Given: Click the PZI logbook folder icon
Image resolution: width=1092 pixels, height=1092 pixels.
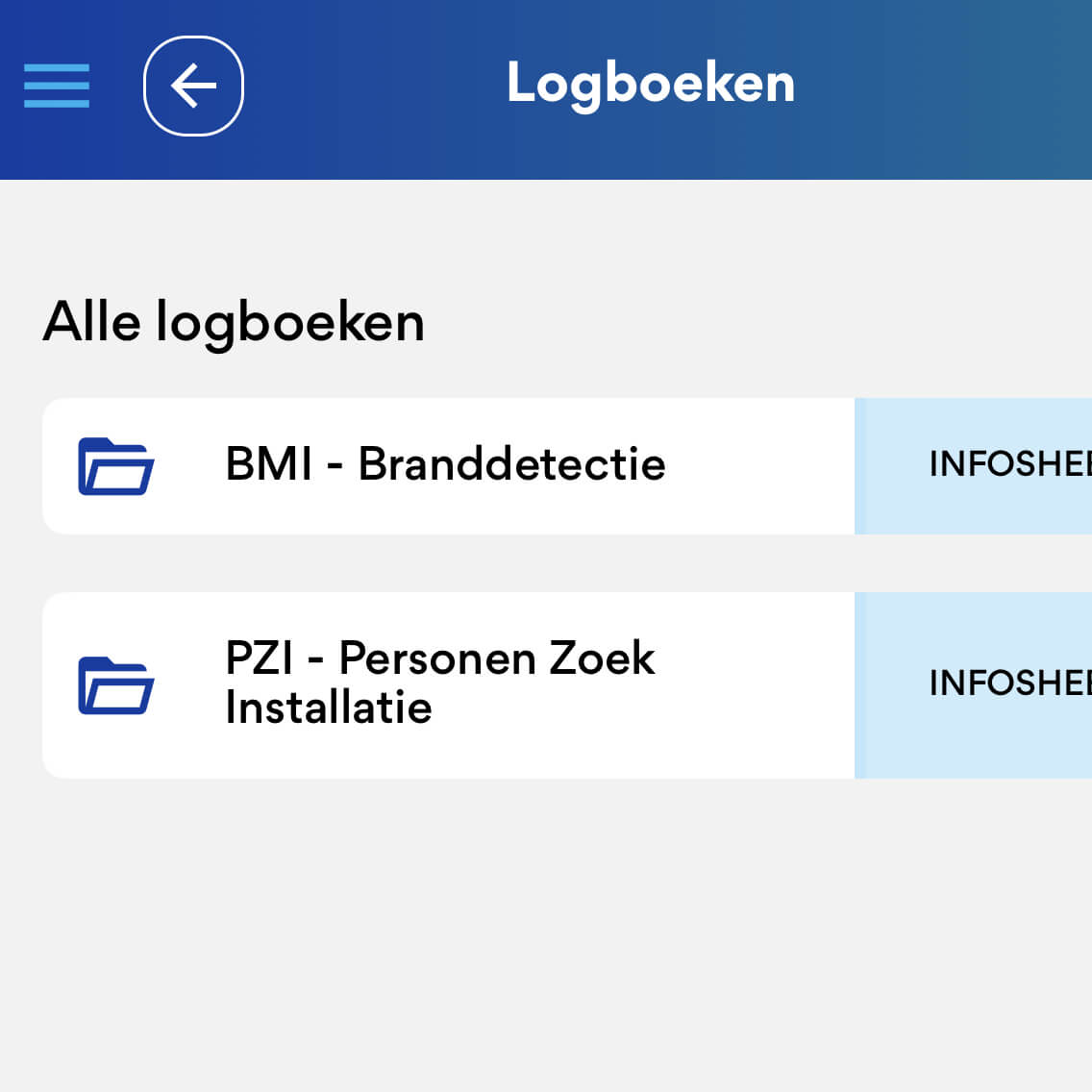Looking at the screenshot, I should [115, 685].
